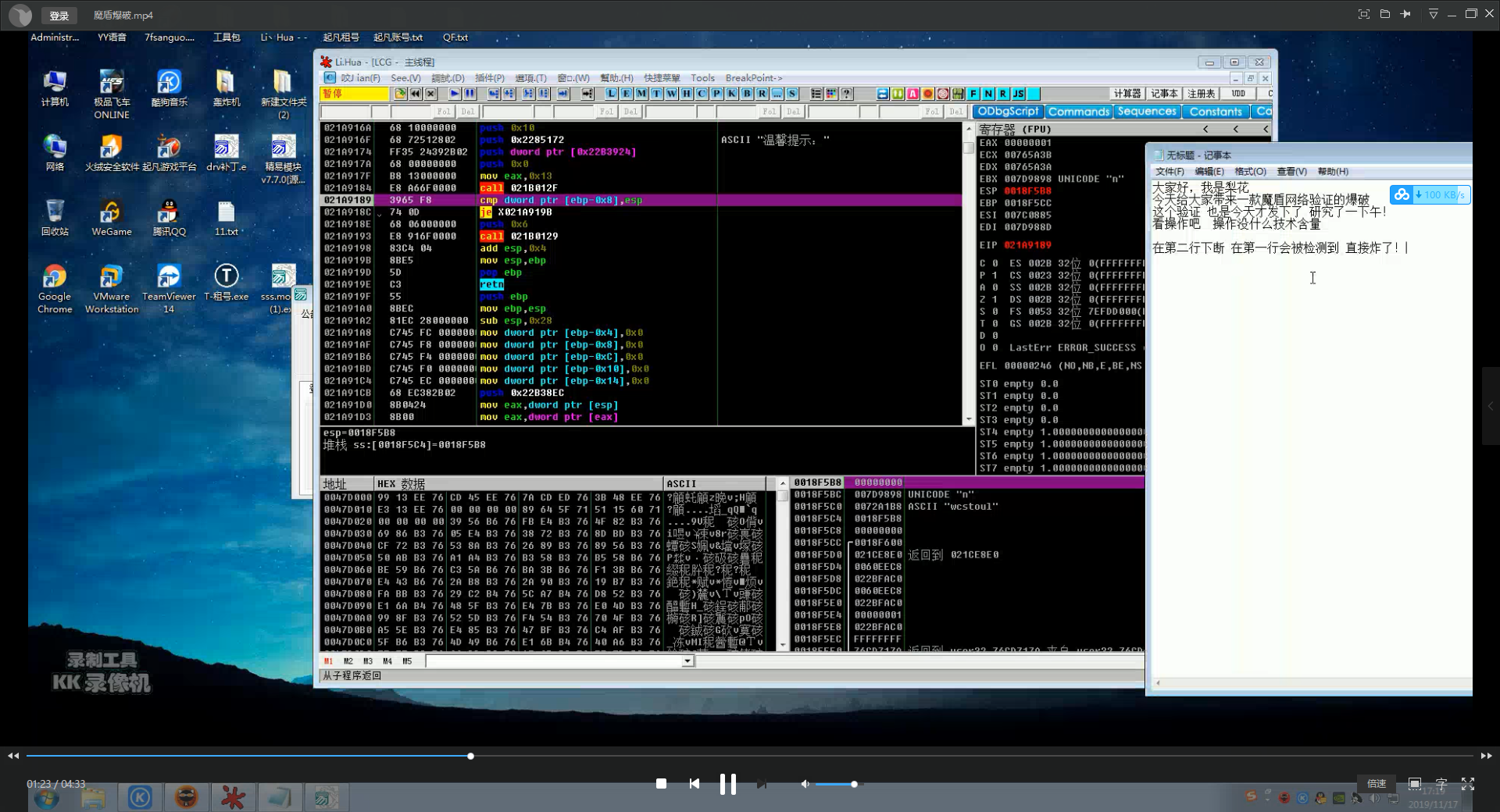This screenshot has width=1500, height=812.
Task: Click the cyan F plugin button
Action: (973, 94)
